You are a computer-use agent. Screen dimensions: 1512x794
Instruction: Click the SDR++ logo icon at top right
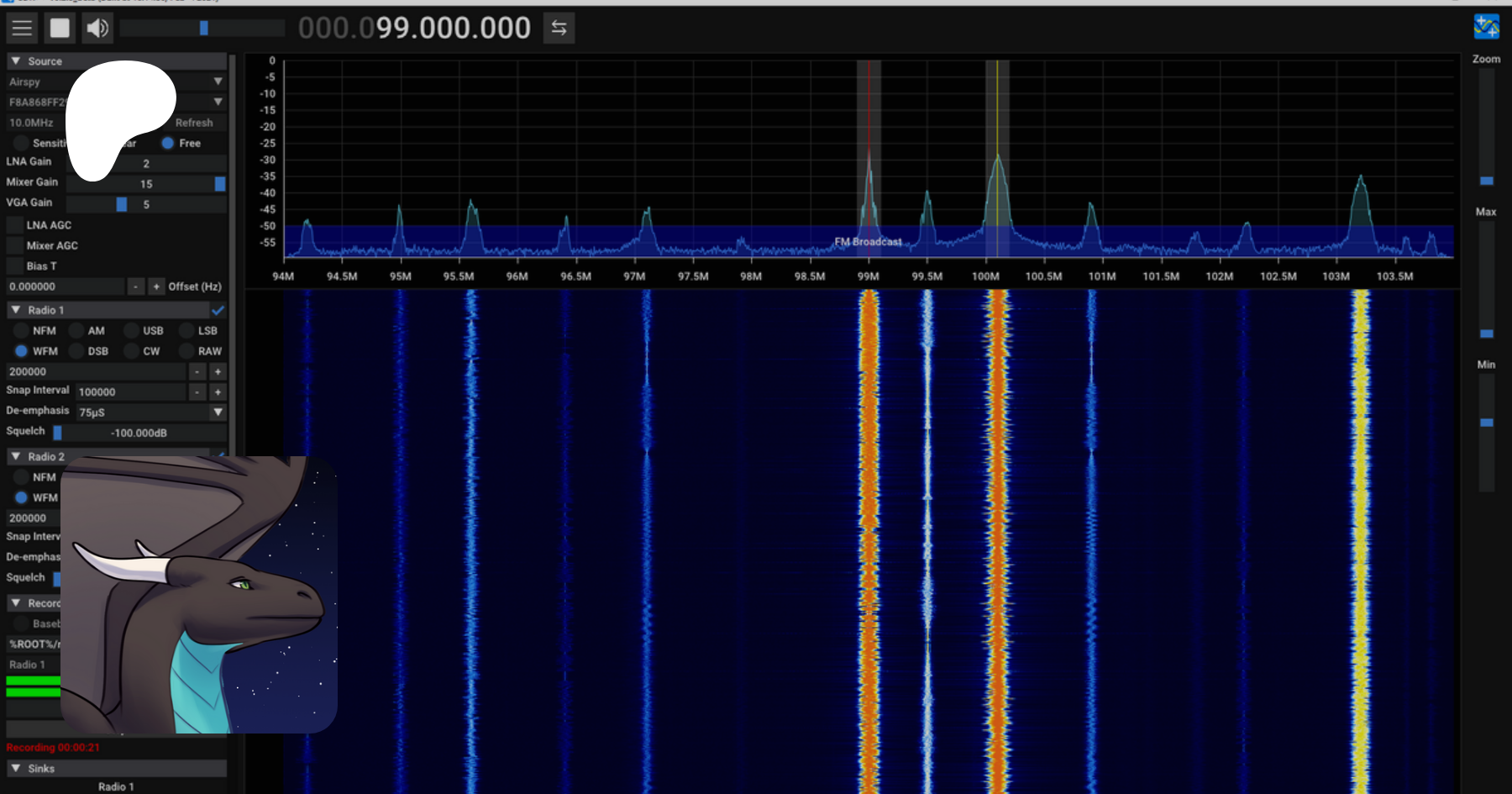(x=1486, y=26)
